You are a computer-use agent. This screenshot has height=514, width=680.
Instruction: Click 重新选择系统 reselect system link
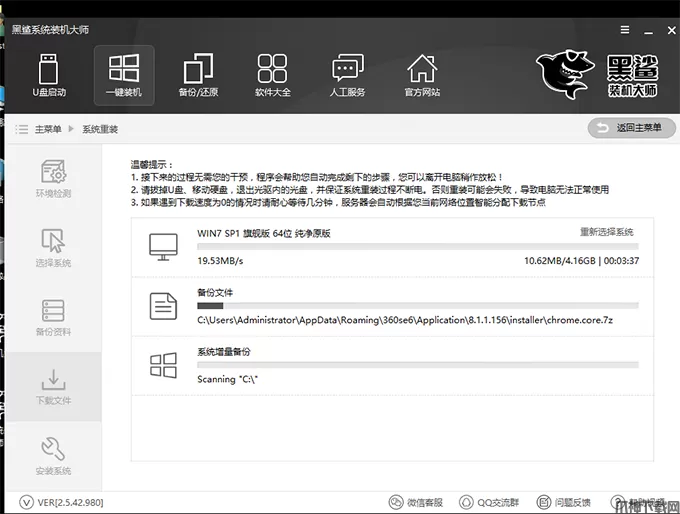click(606, 232)
